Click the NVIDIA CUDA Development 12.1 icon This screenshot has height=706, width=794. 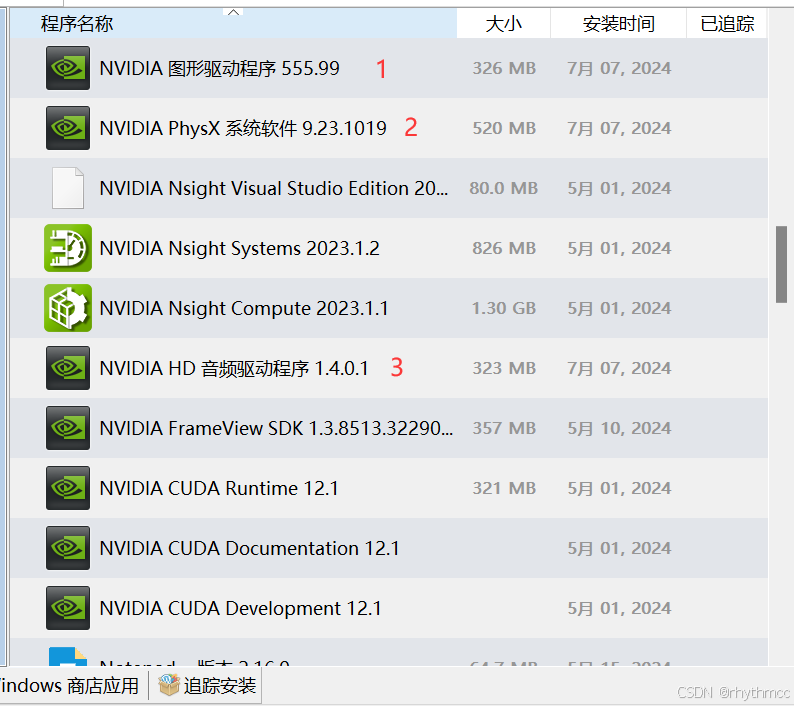pyautogui.click(x=68, y=608)
